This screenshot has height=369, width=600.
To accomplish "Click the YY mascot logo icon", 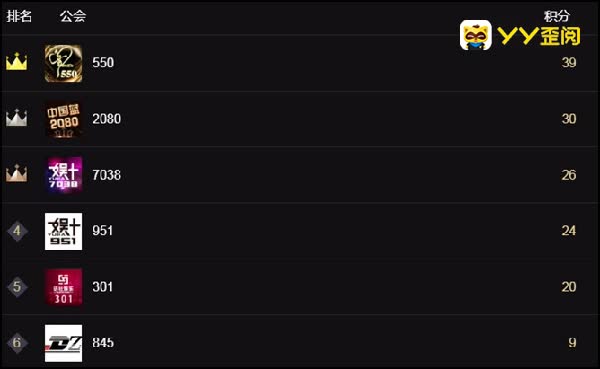I will [476, 35].
